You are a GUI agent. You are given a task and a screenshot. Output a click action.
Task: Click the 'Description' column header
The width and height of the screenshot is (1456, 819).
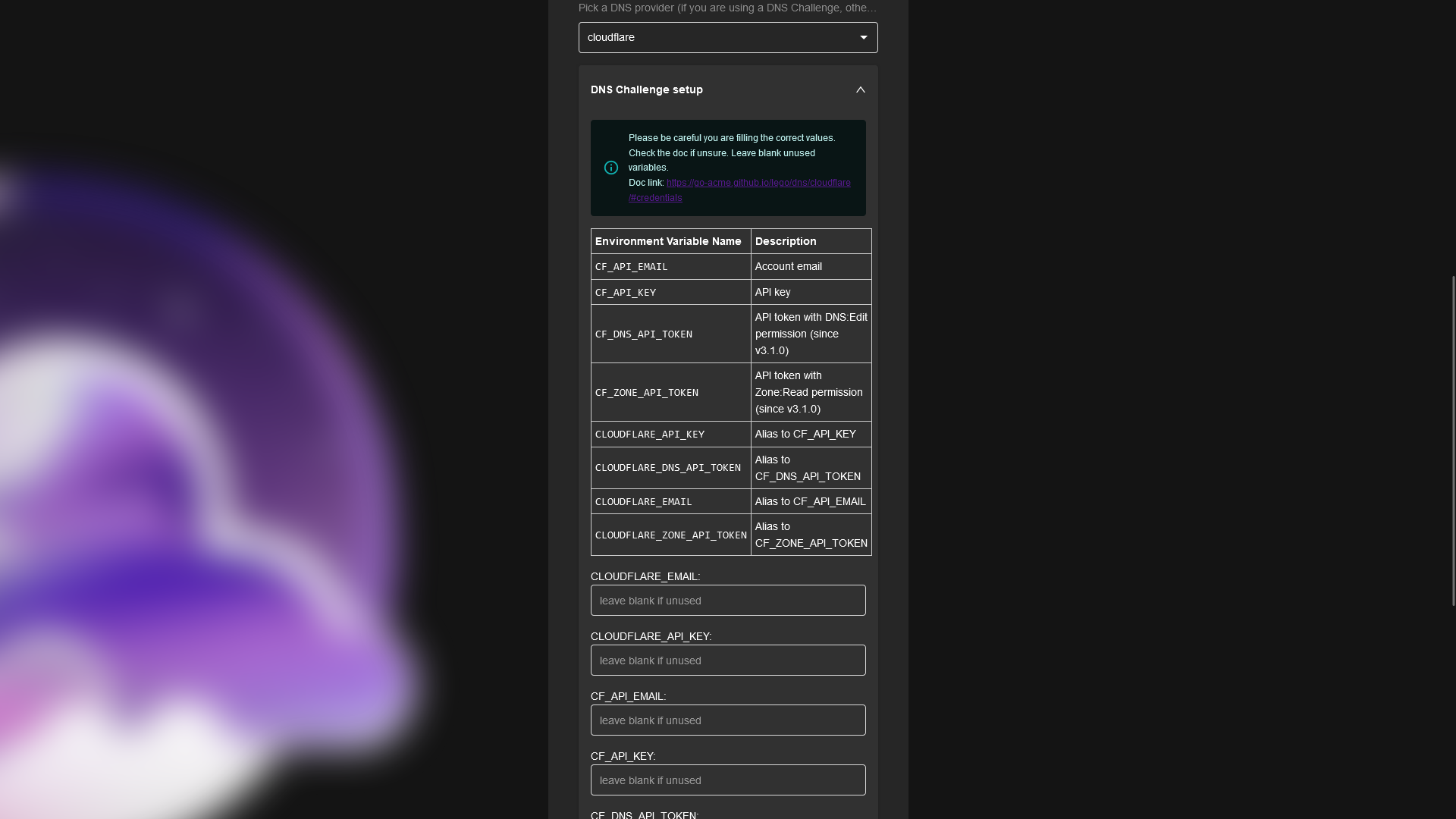[x=811, y=241]
